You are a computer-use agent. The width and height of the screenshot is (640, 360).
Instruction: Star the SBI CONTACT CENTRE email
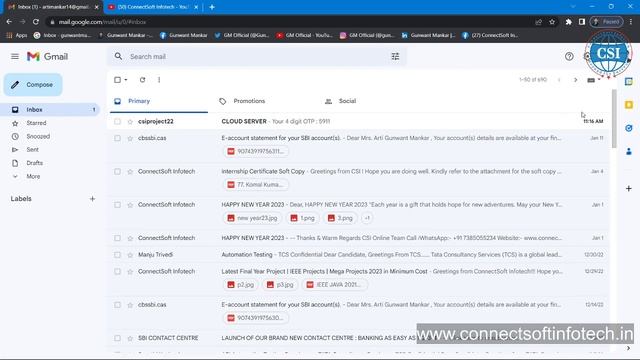point(130,338)
